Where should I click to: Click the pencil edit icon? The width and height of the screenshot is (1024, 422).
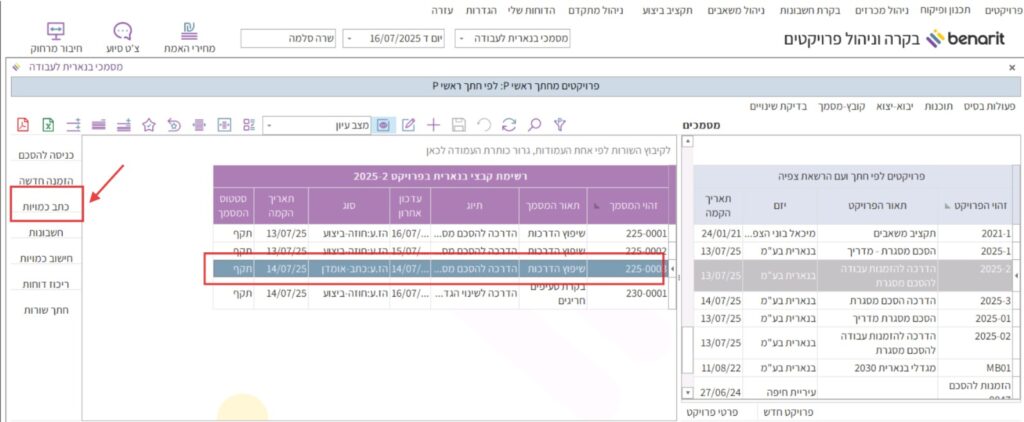408,125
